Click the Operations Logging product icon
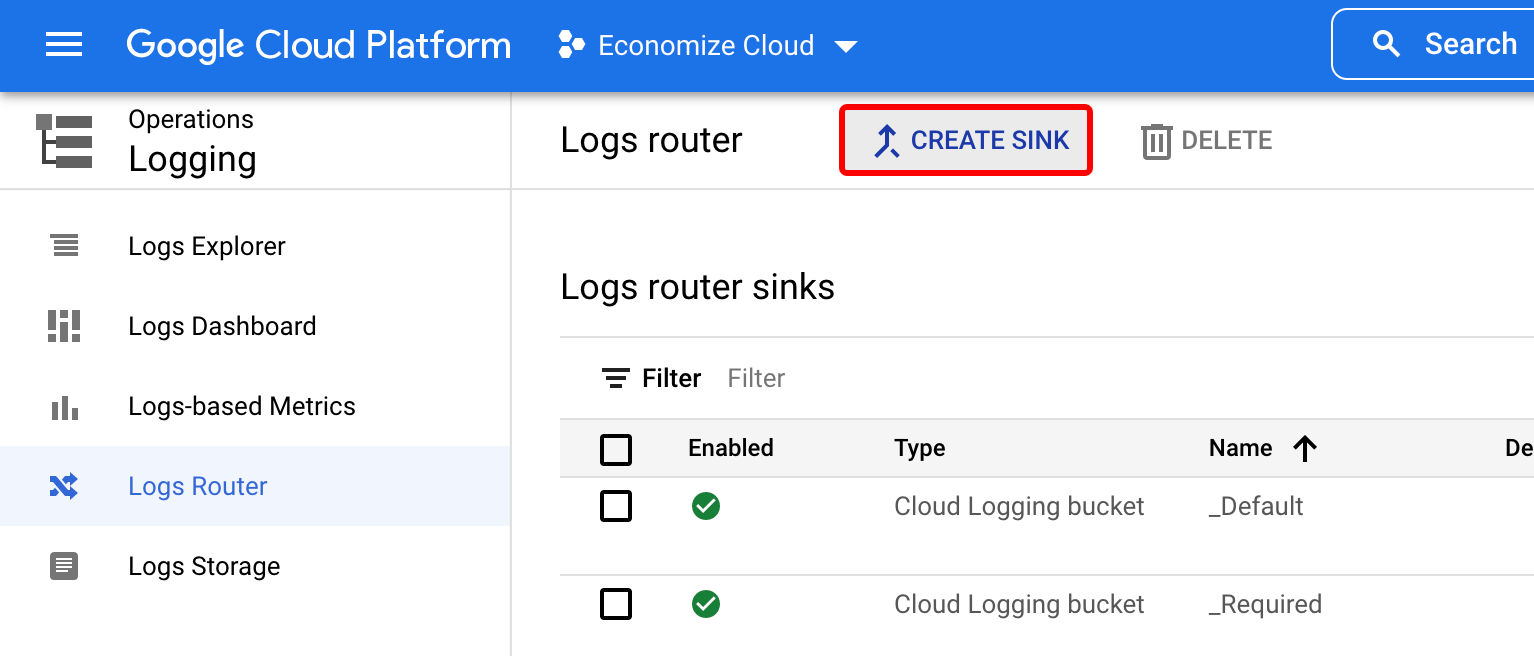 point(65,140)
